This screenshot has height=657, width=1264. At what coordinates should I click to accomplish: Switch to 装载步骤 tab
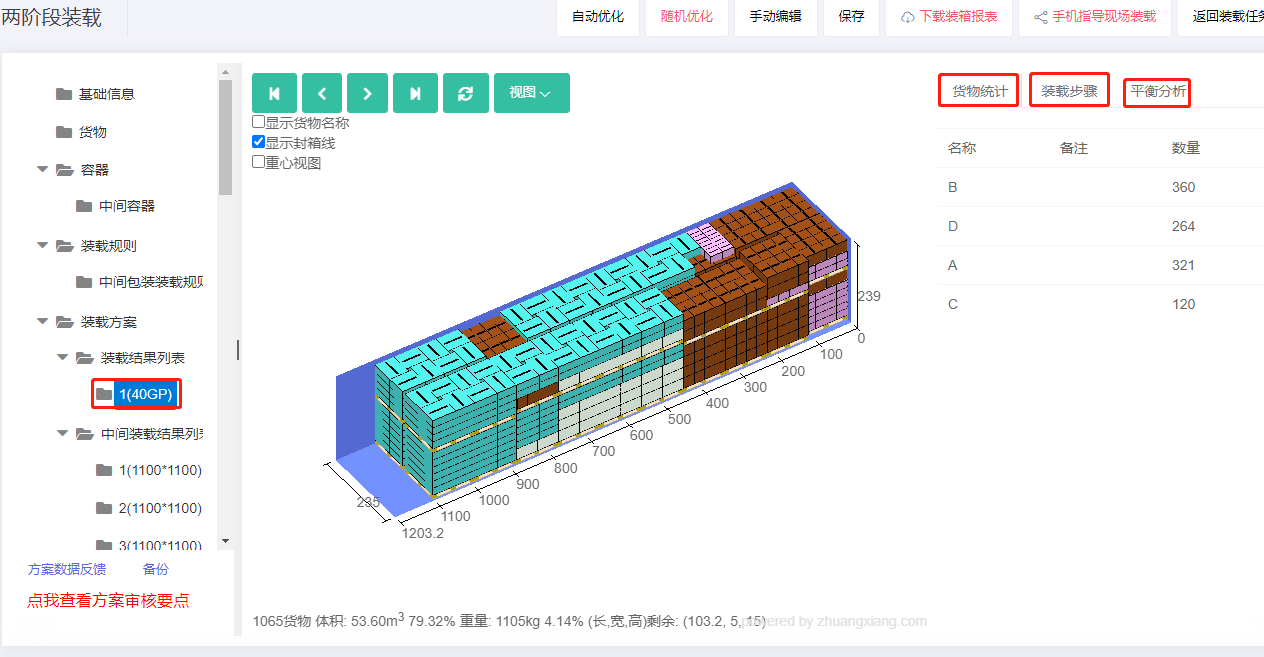(1069, 91)
